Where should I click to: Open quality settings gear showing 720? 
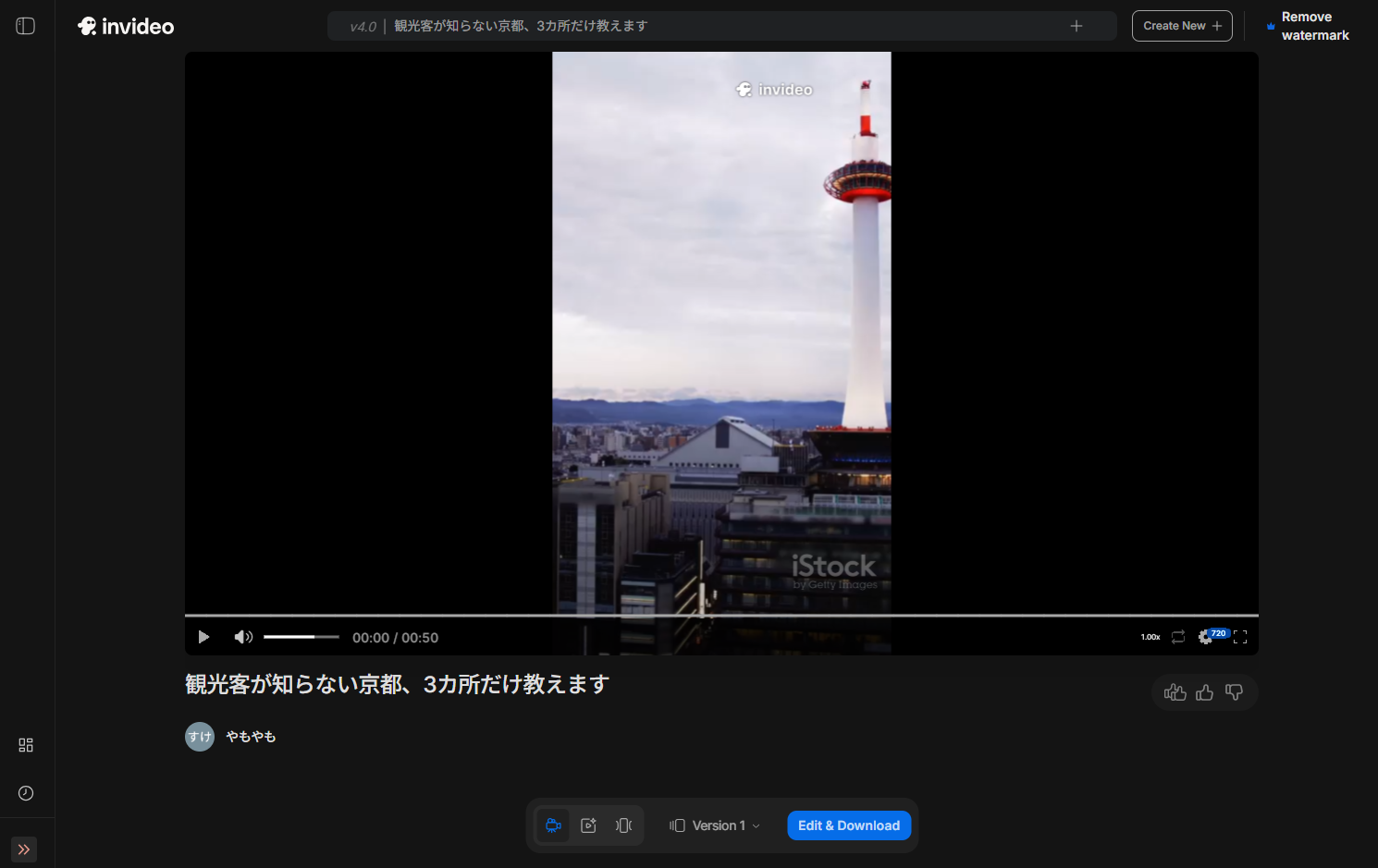(1206, 637)
